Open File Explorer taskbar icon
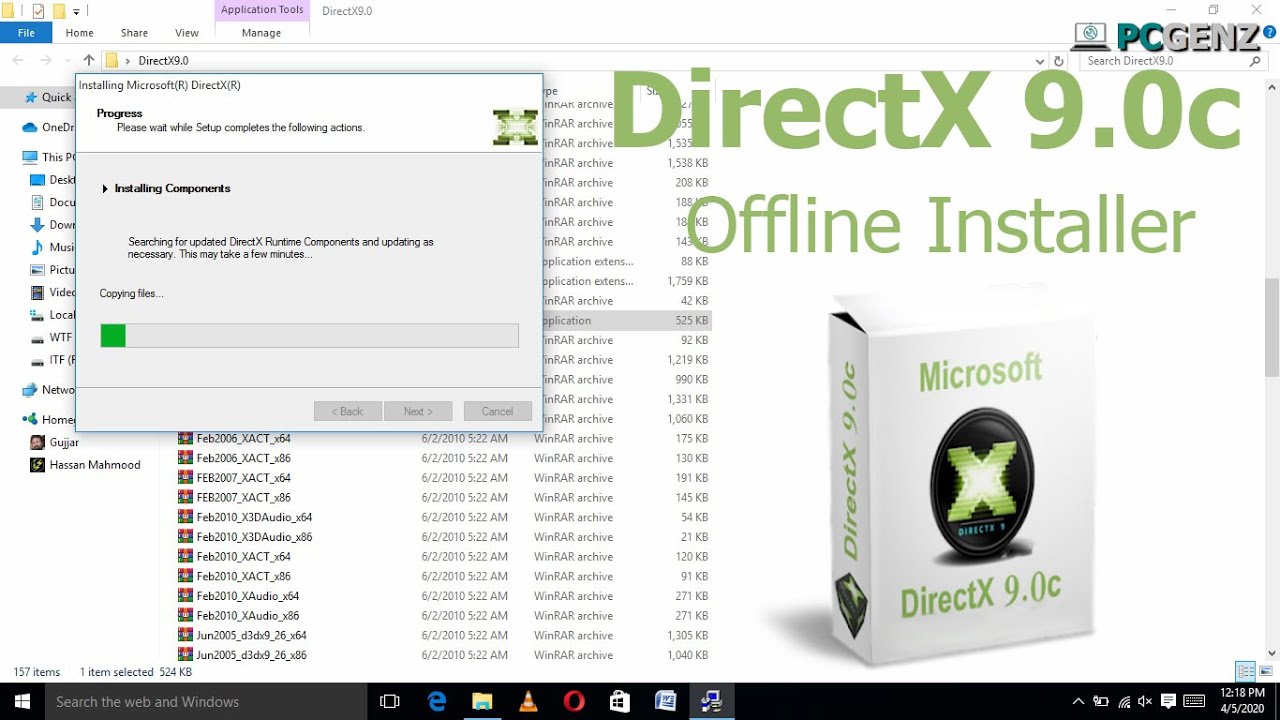The height and width of the screenshot is (720, 1280). 482,702
